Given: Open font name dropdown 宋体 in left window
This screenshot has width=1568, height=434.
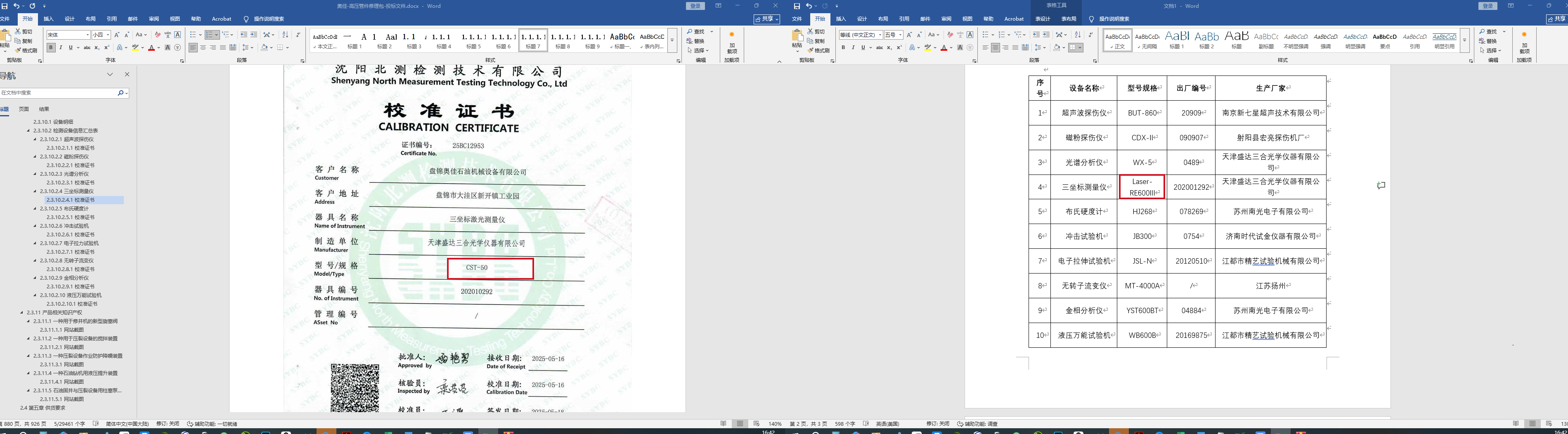Looking at the screenshot, I should click(x=88, y=35).
